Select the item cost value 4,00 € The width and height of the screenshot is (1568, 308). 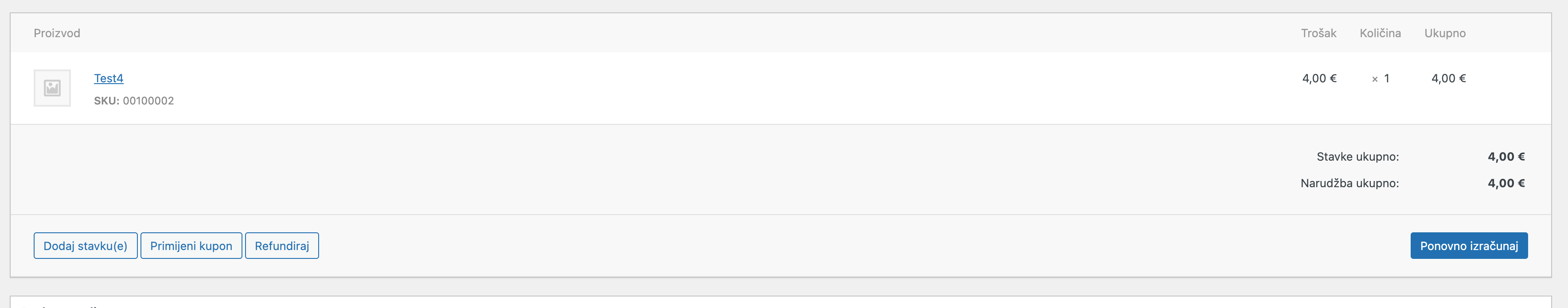[x=1319, y=78]
